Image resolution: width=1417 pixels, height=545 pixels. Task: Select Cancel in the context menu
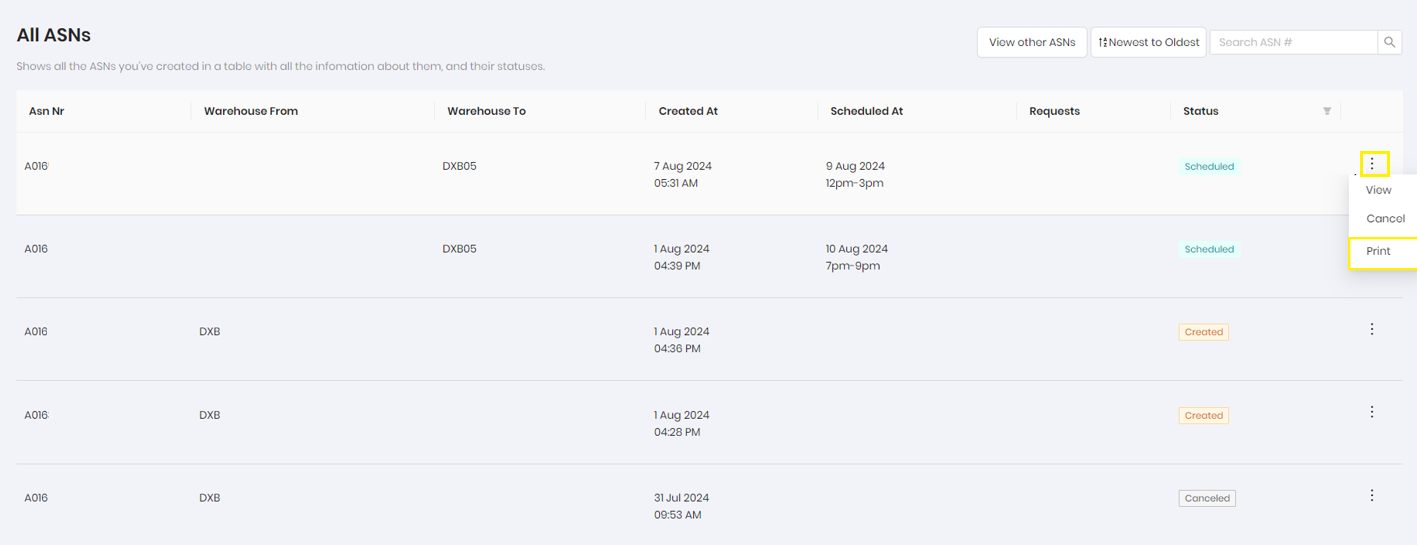[x=1383, y=219]
